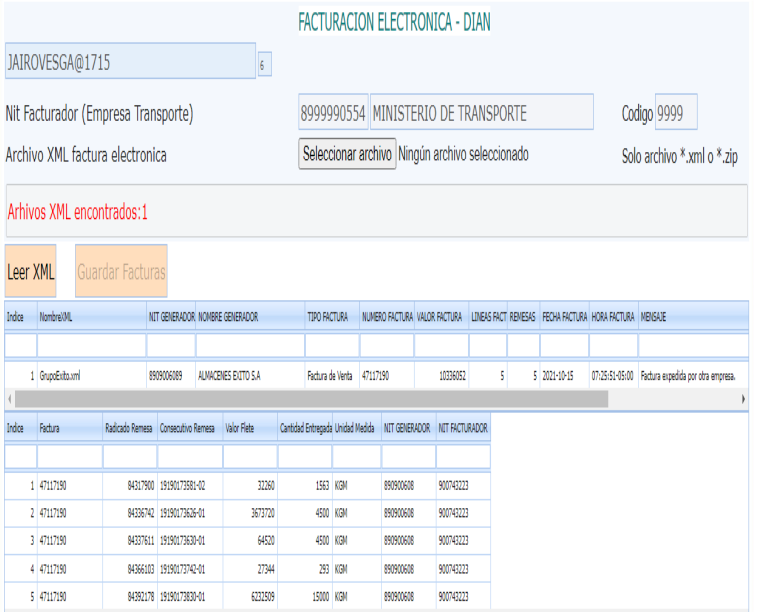Click the Guardar Facturas button
Viewport: 757px width, 612px height.
[121, 271]
